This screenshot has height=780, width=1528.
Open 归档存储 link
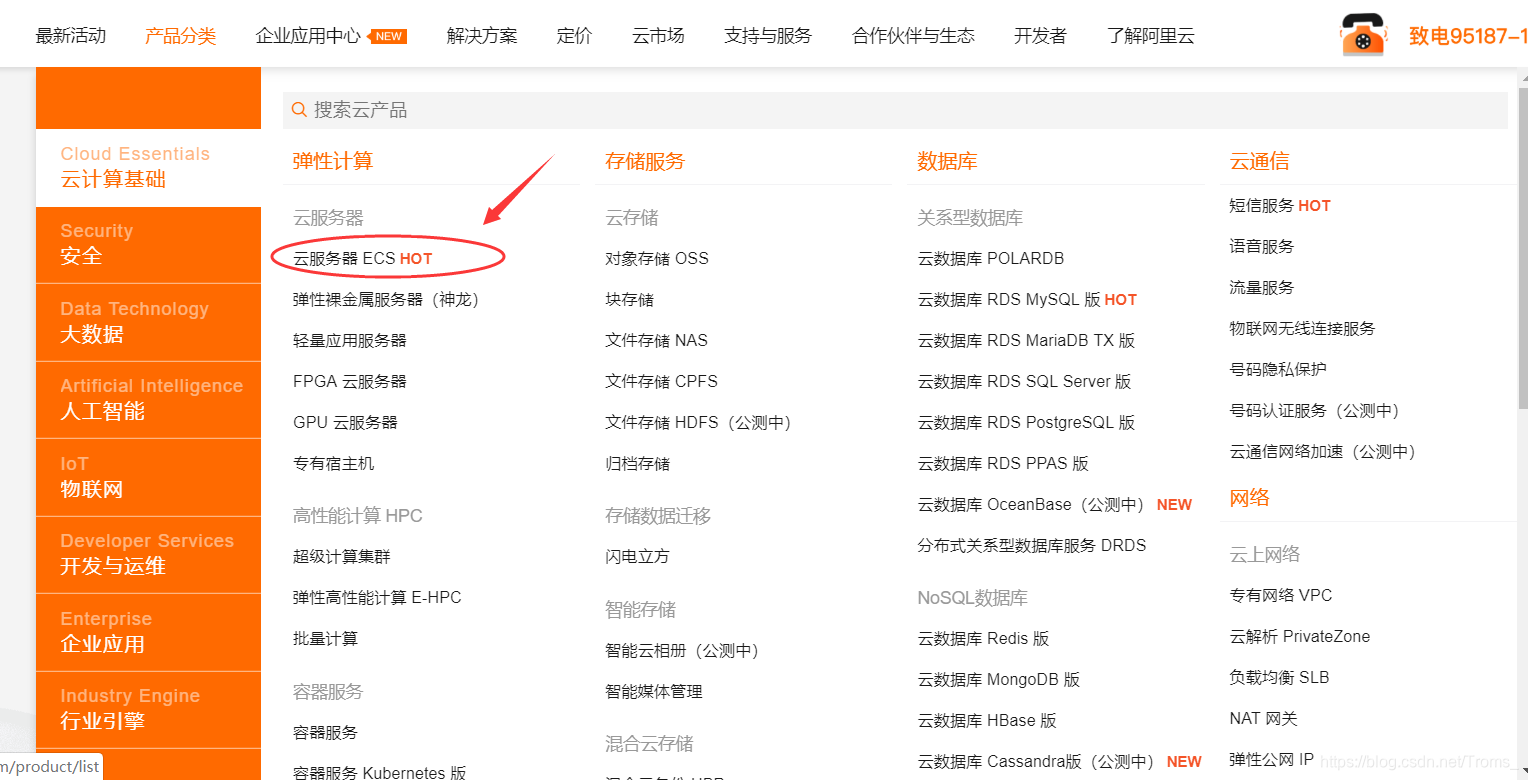click(x=637, y=463)
